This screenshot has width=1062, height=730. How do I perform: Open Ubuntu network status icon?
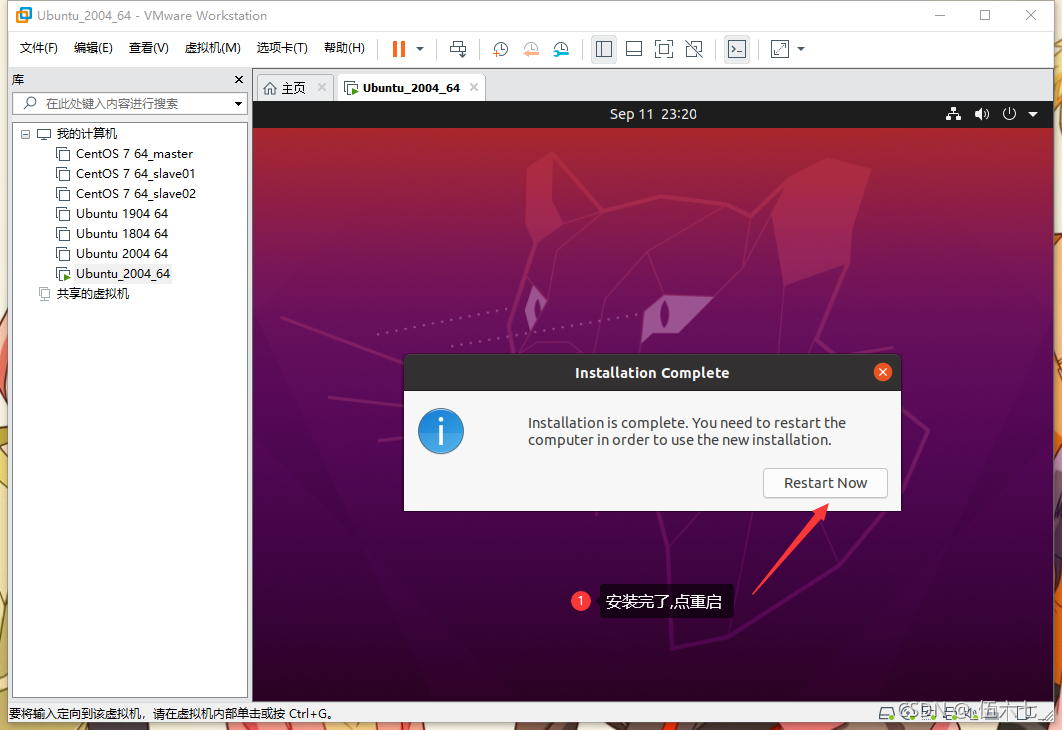[x=954, y=114]
